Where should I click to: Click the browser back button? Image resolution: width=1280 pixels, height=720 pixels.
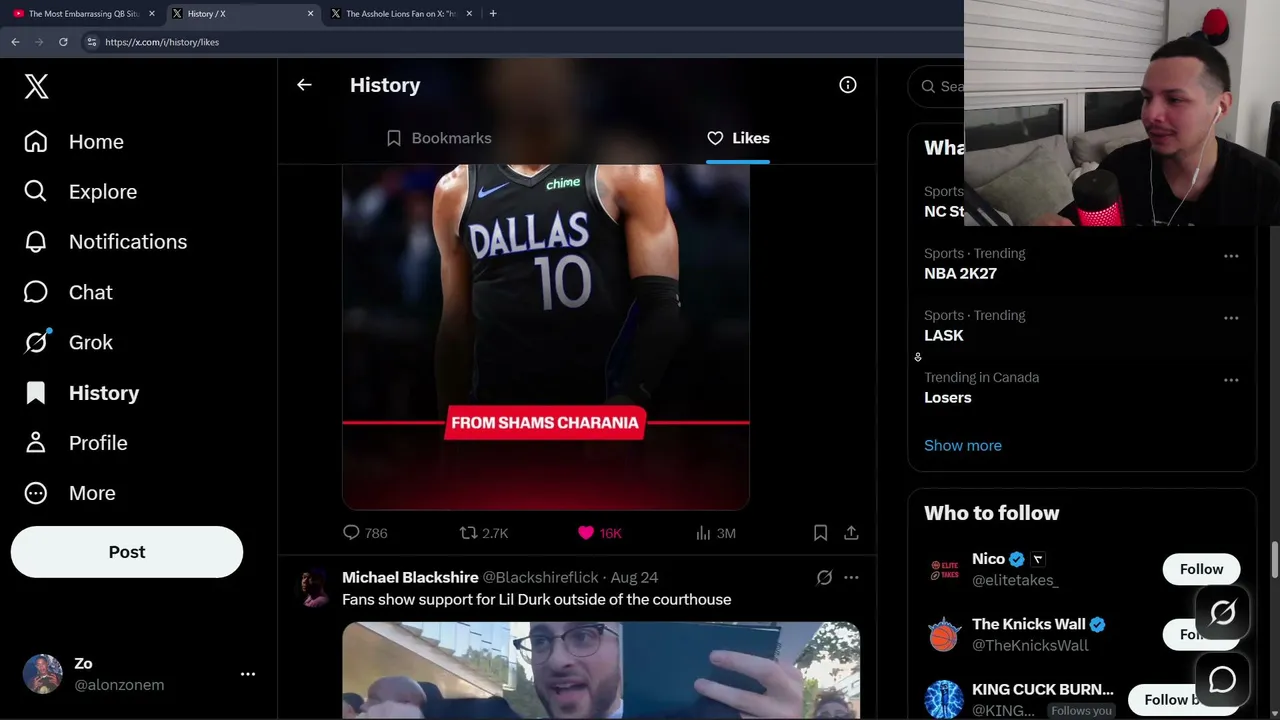pos(15,42)
